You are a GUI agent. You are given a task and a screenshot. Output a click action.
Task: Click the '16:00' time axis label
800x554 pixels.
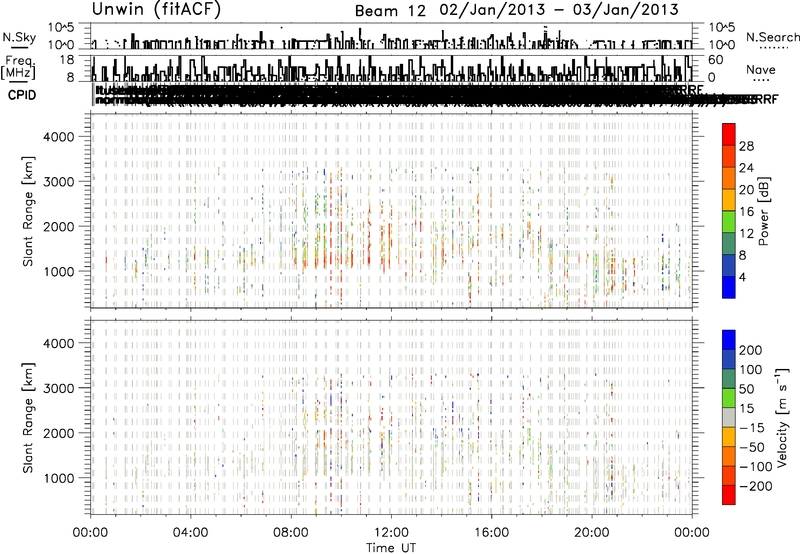pos(491,533)
